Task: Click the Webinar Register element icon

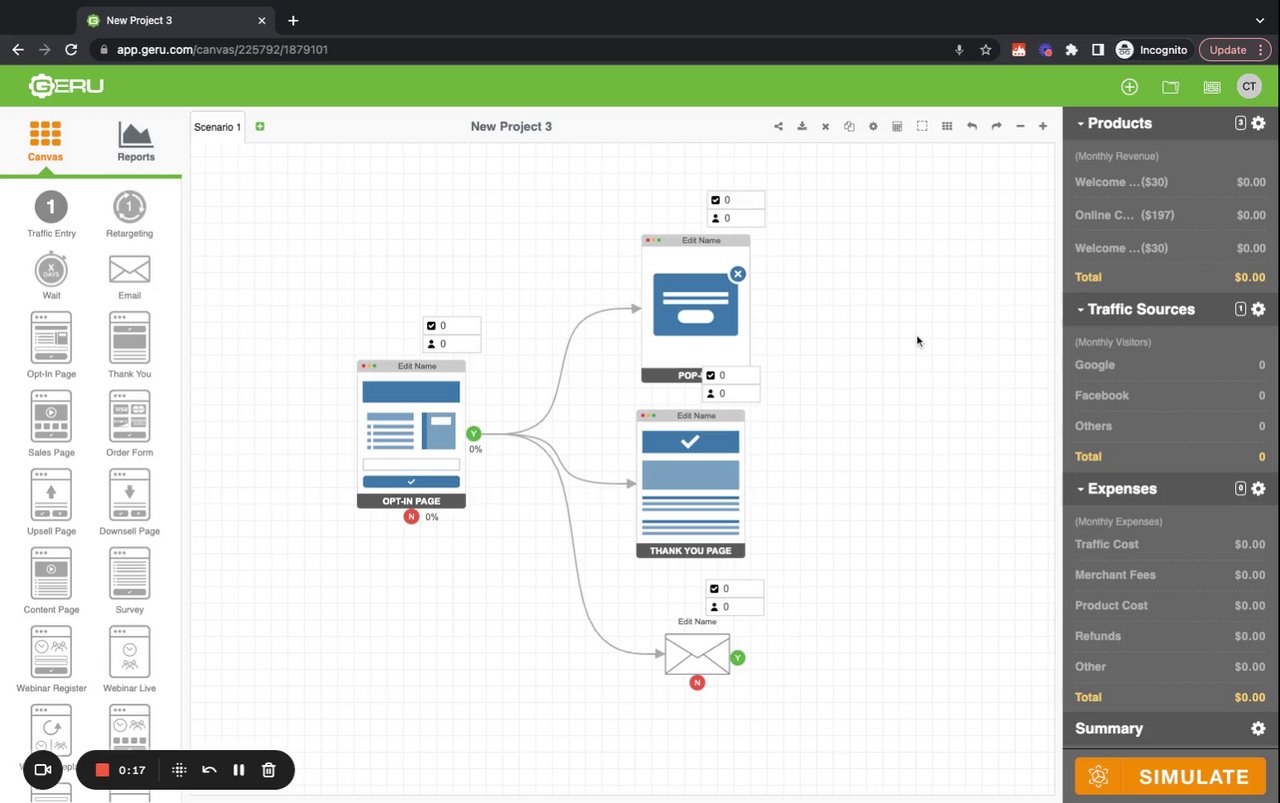Action: 51,652
